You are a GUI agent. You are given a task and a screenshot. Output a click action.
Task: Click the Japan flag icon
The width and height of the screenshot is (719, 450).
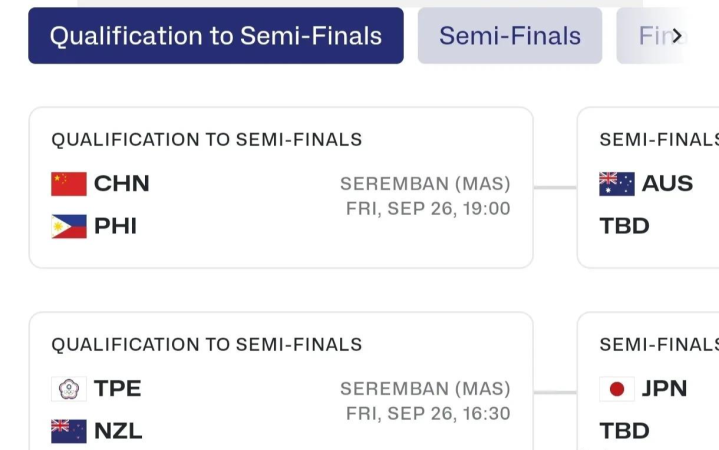click(617, 389)
